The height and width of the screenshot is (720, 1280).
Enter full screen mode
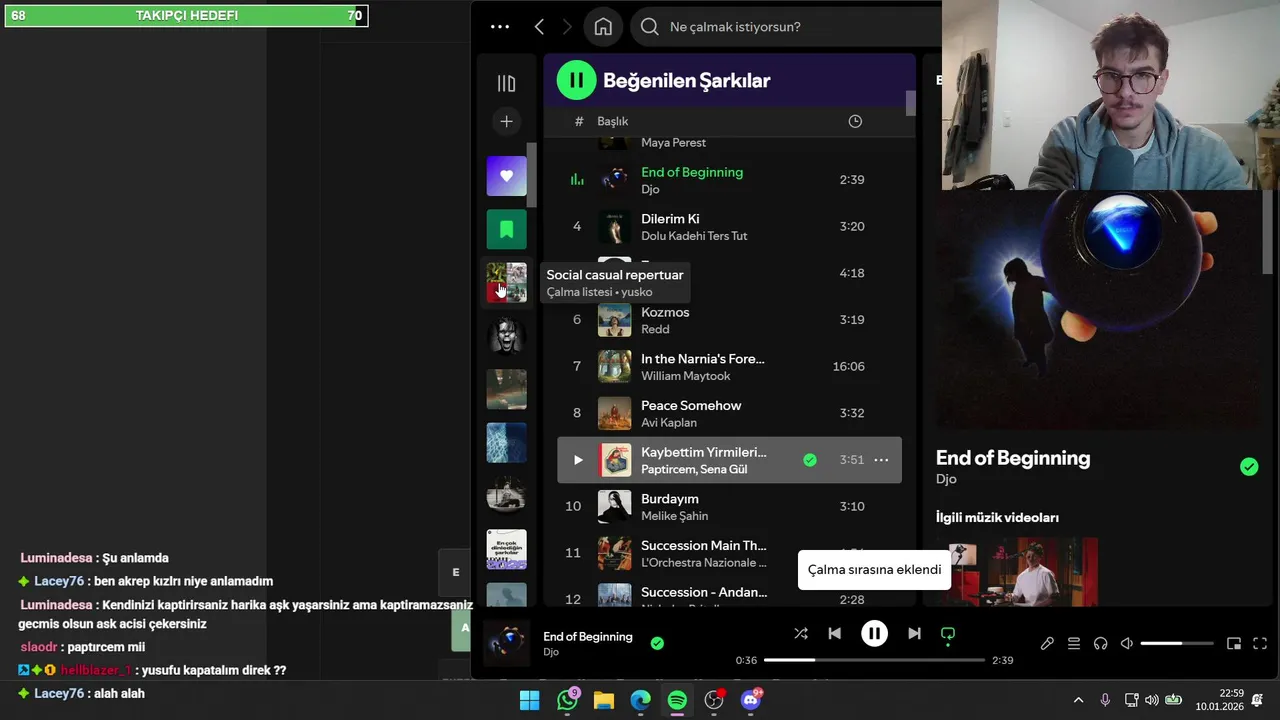coord(1260,644)
